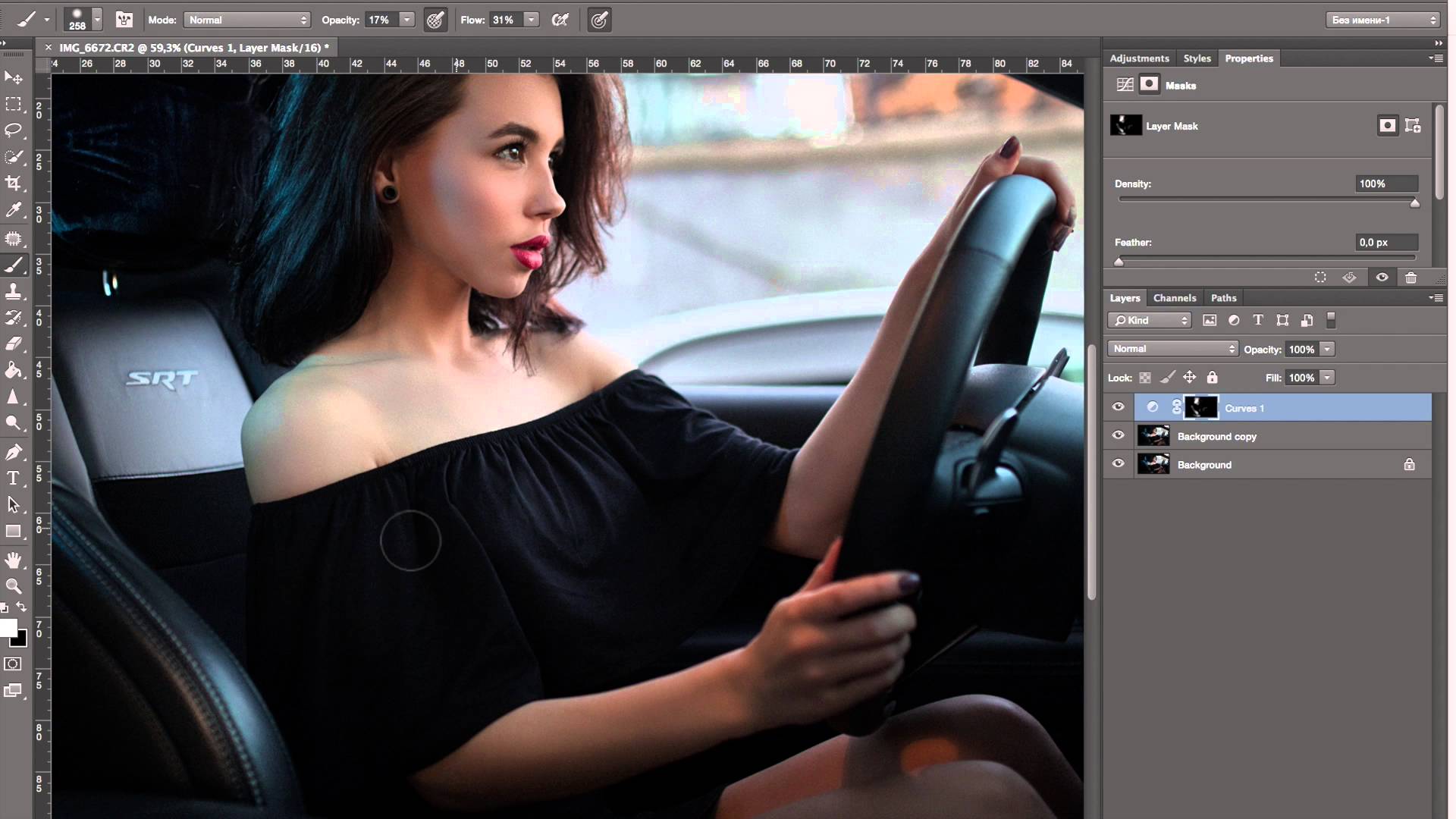
Task: Select the Eyedropper tool
Action: coord(14,210)
